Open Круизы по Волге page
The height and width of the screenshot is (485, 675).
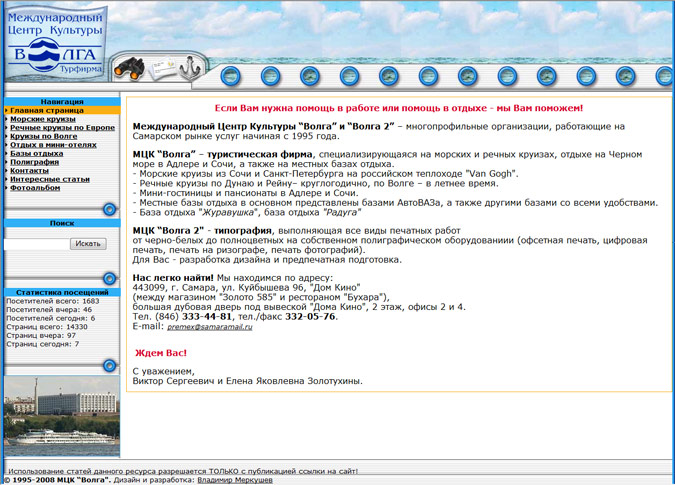(43, 136)
